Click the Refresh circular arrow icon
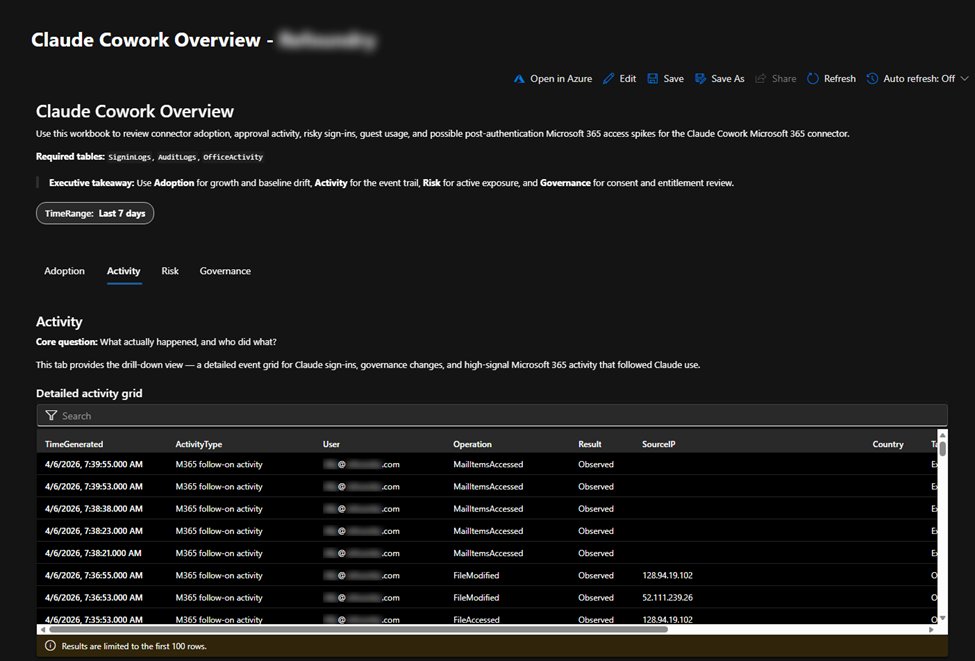The width and height of the screenshot is (975, 661). click(x=812, y=79)
